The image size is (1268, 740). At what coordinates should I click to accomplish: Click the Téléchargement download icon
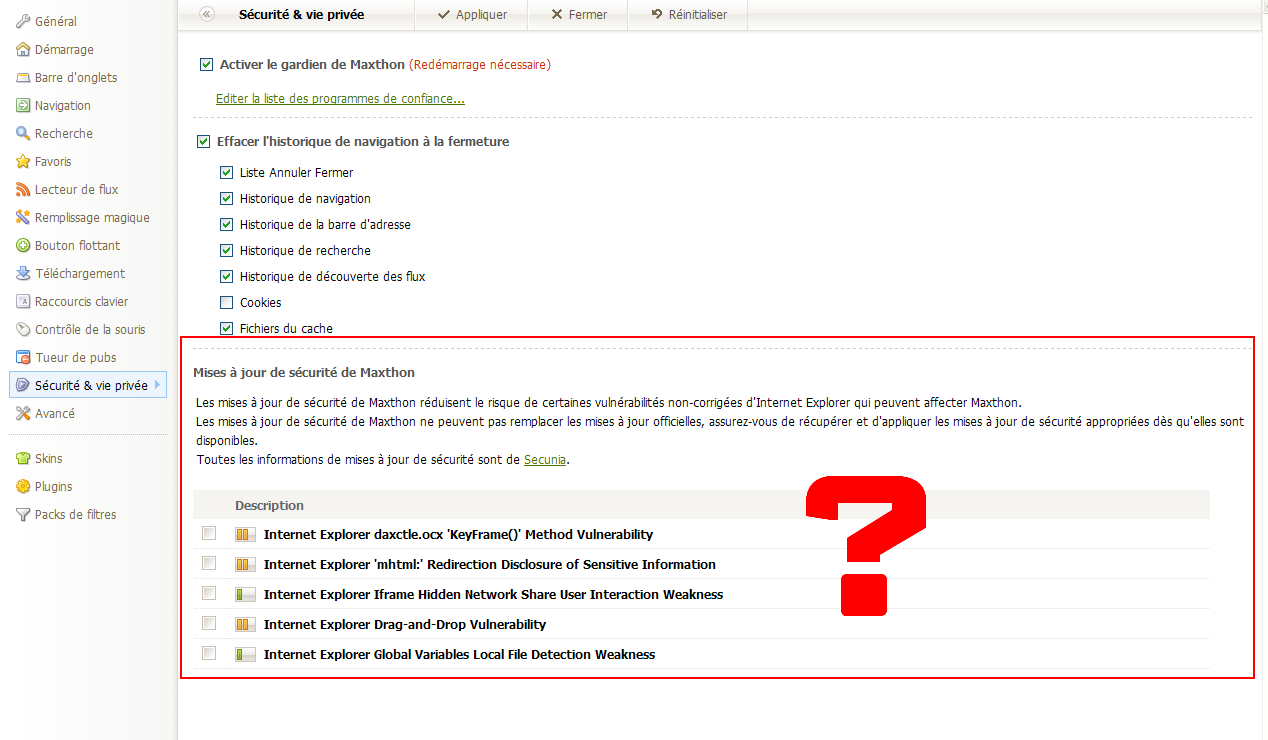pyautogui.click(x=23, y=274)
